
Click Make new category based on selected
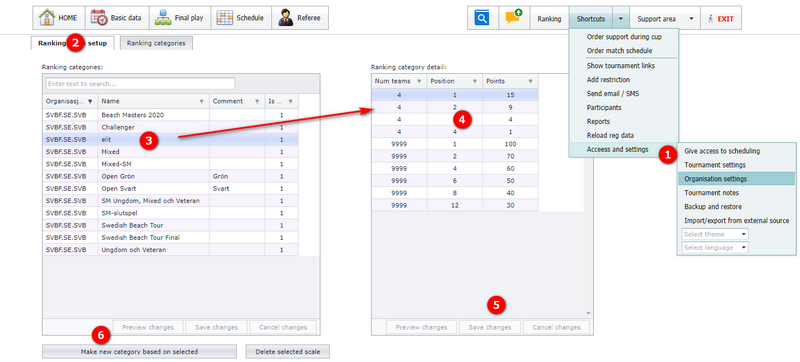(x=139, y=352)
